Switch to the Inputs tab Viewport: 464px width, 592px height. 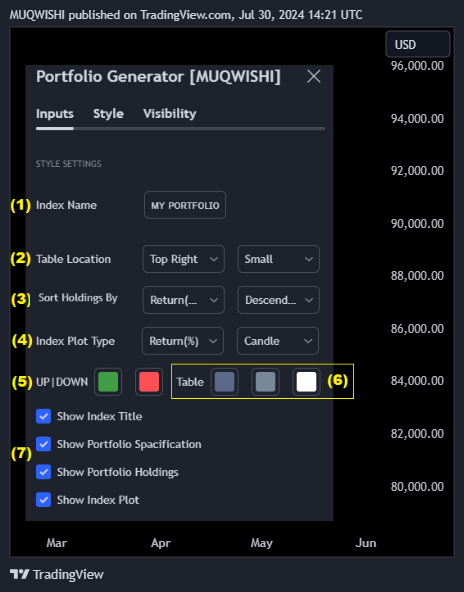click(55, 114)
